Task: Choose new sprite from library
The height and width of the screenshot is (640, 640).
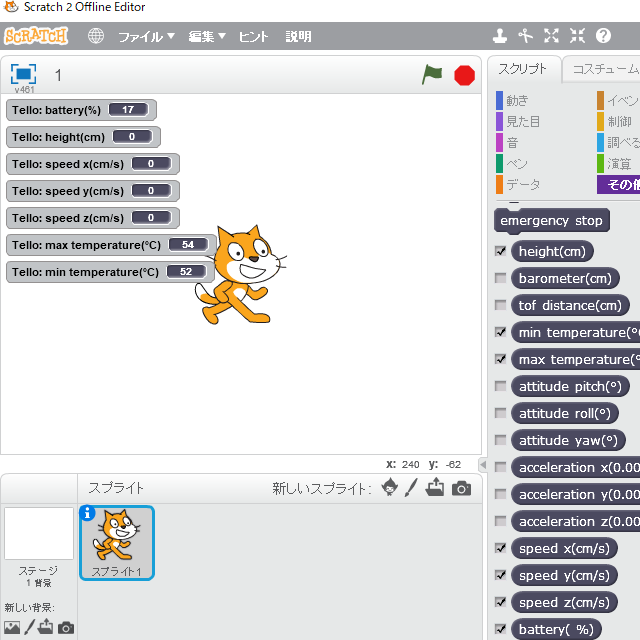Action: (390, 487)
